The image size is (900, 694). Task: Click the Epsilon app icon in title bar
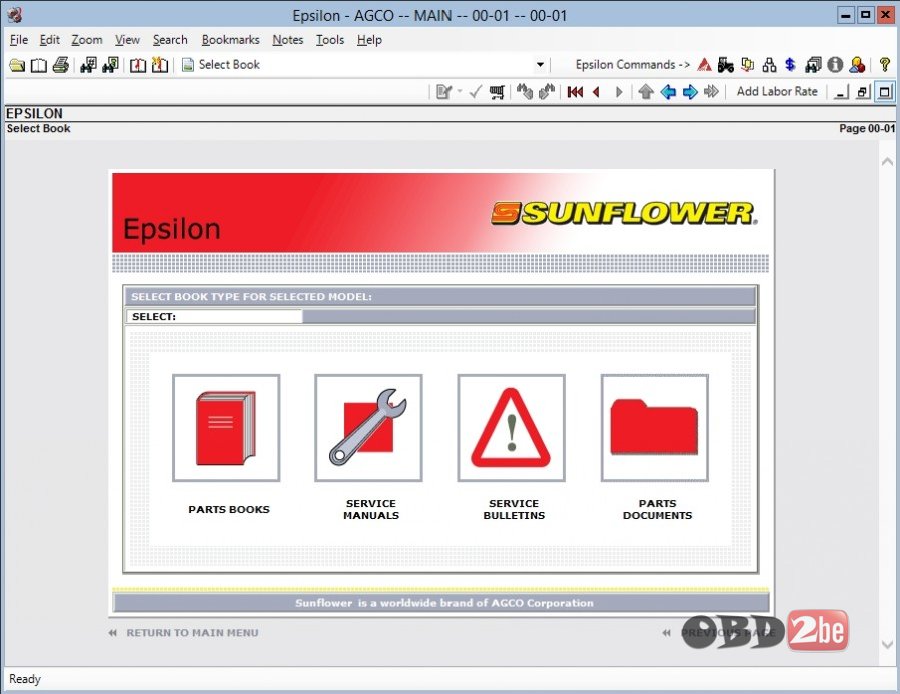tap(14, 15)
